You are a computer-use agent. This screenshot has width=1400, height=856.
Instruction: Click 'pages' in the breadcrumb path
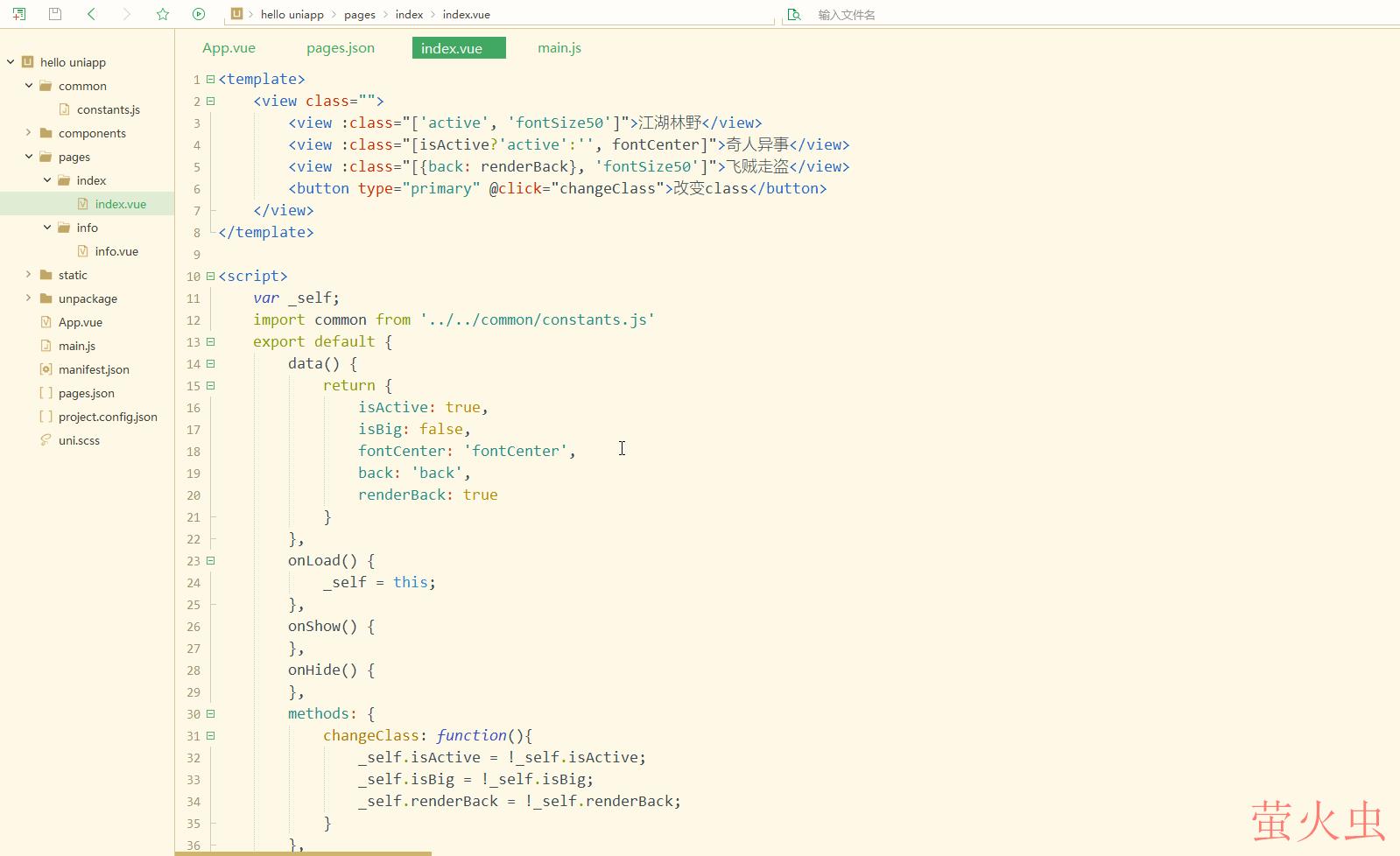[x=360, y=15]
